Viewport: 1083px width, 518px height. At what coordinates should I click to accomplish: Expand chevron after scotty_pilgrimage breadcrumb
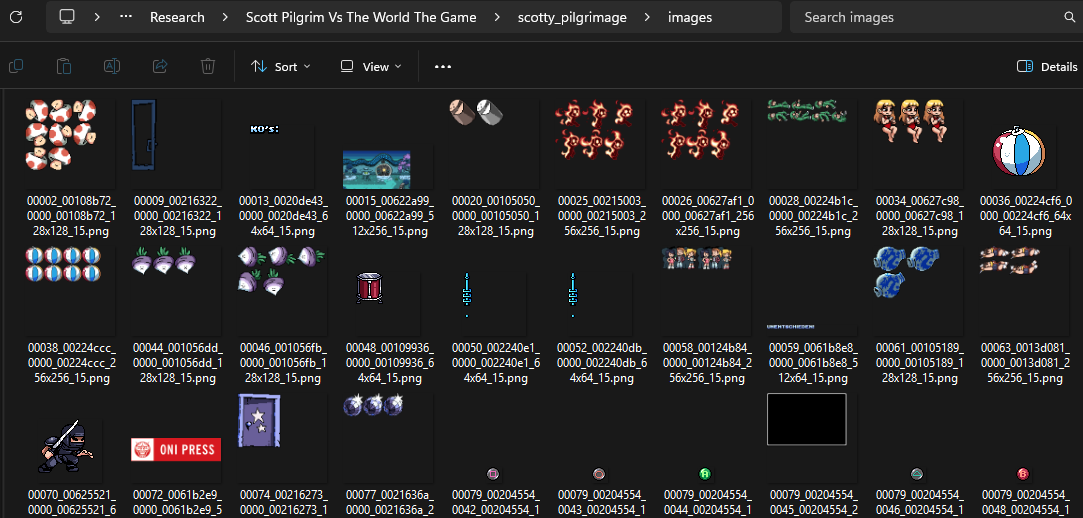click(x=647, y=17)
